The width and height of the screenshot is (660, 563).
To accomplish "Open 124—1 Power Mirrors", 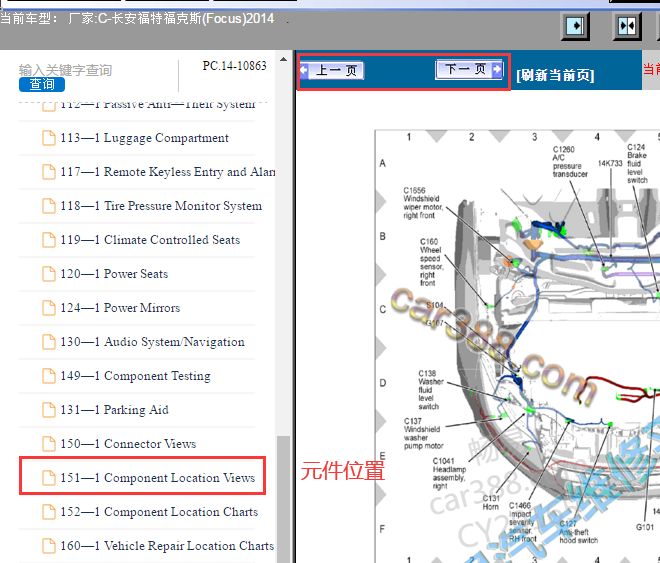I will pyautogui.click(x=120, y=308).
